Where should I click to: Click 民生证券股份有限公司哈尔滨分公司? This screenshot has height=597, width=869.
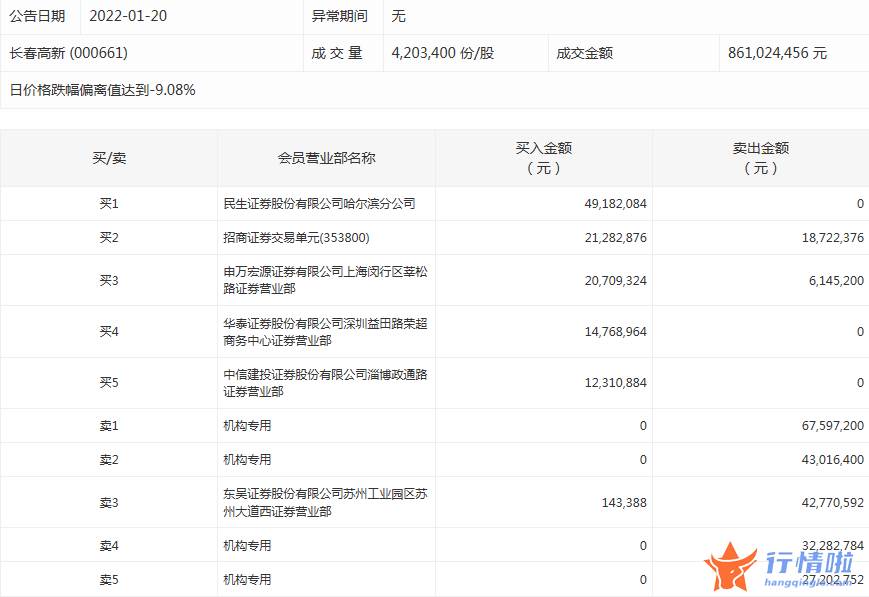tap(319, 204)
